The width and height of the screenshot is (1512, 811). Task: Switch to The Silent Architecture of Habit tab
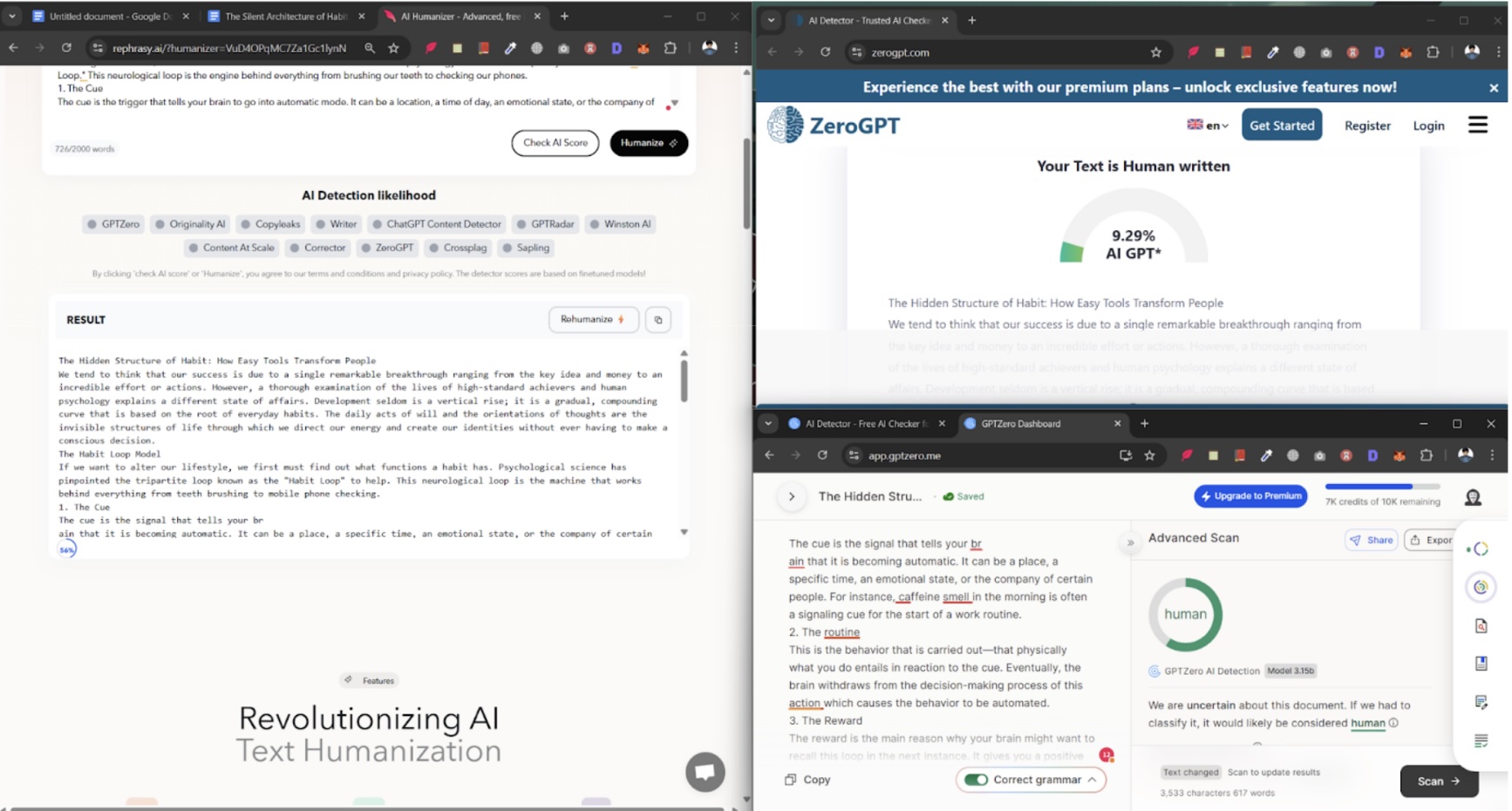tap(285, 17)
